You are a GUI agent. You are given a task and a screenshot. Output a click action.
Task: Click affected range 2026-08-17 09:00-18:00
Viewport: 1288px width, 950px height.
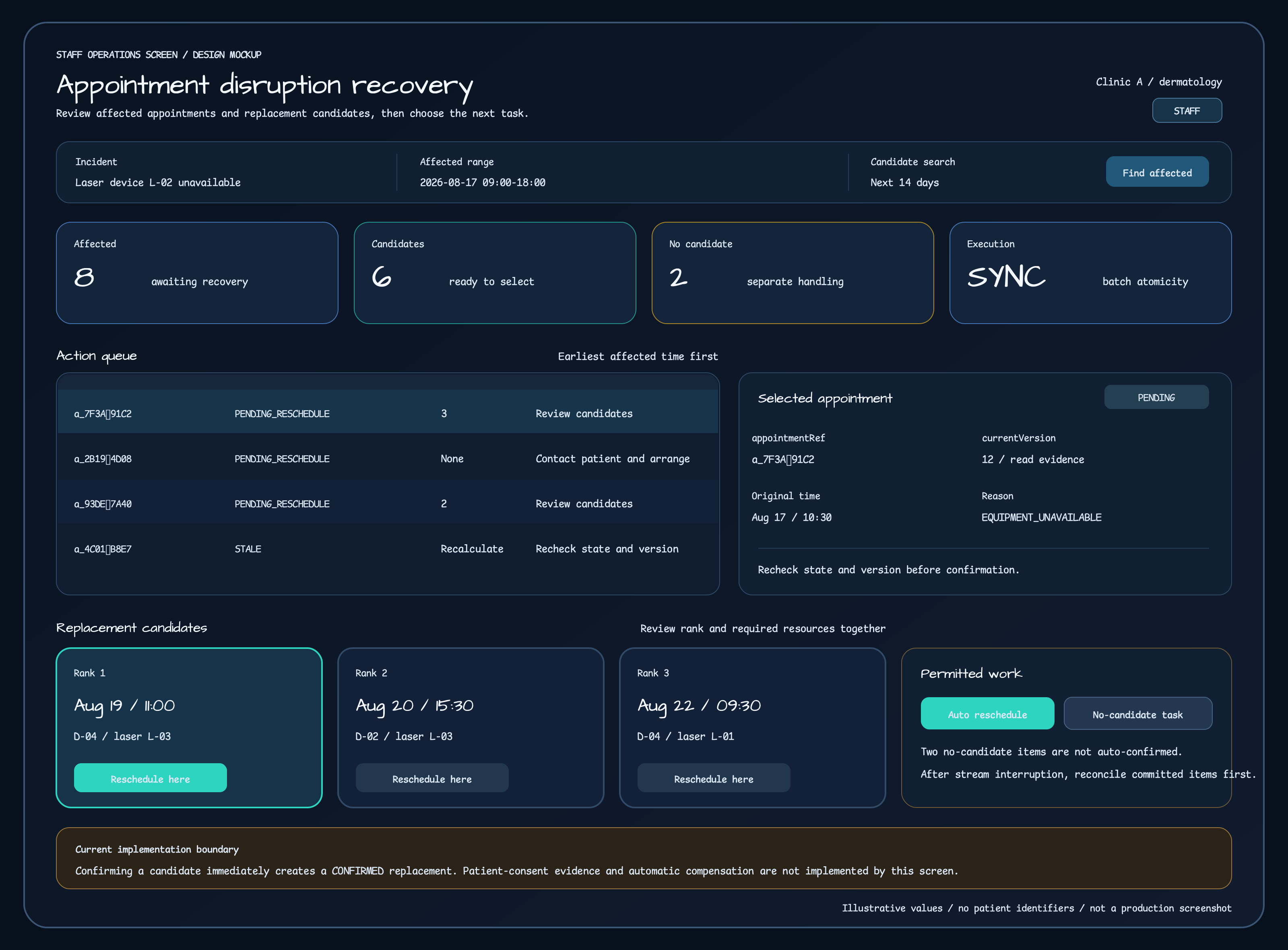click(483, 182)
